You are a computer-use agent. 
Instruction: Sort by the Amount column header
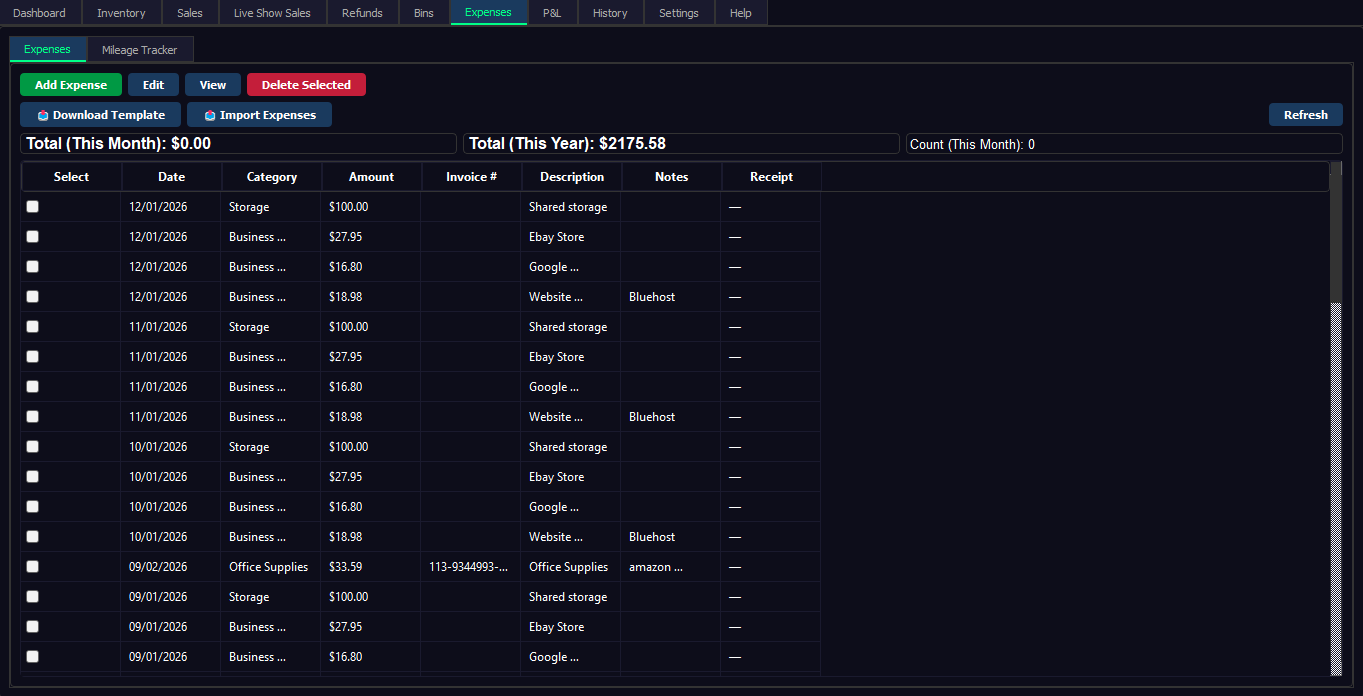(371, 177)
